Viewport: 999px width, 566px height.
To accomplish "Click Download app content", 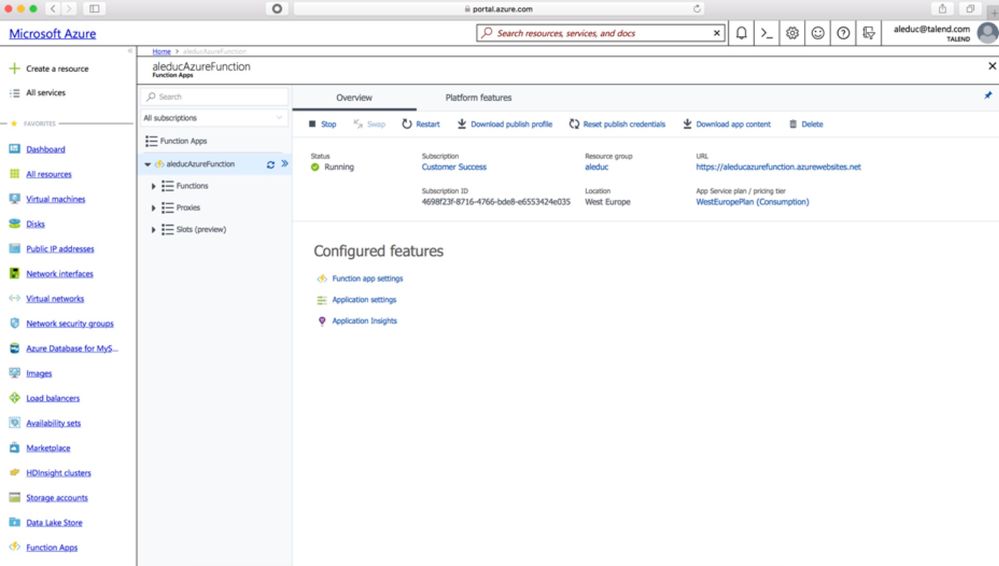I will (x=727, y=124).
